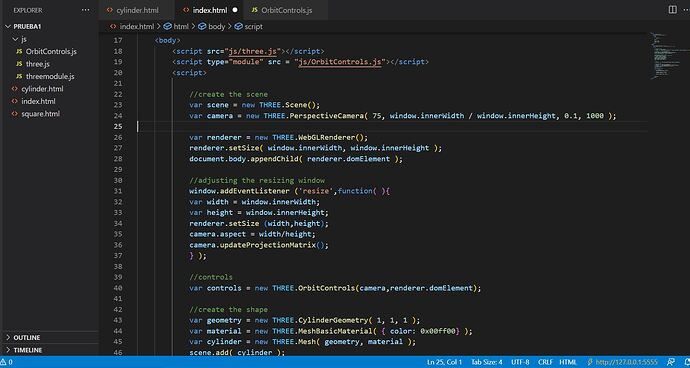Click the EXPLORER panel title

click(x=28, y=10)
